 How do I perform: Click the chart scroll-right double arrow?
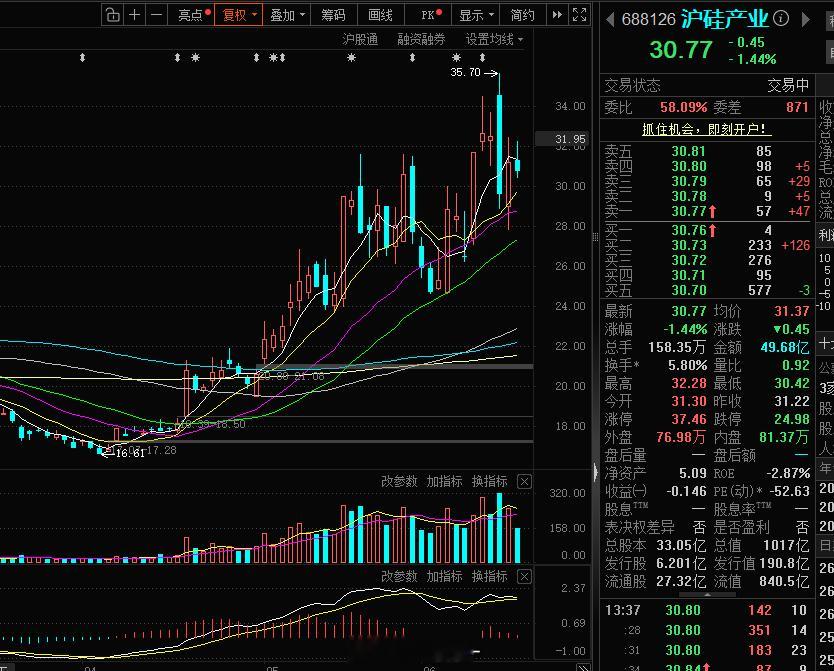point(583,667)
